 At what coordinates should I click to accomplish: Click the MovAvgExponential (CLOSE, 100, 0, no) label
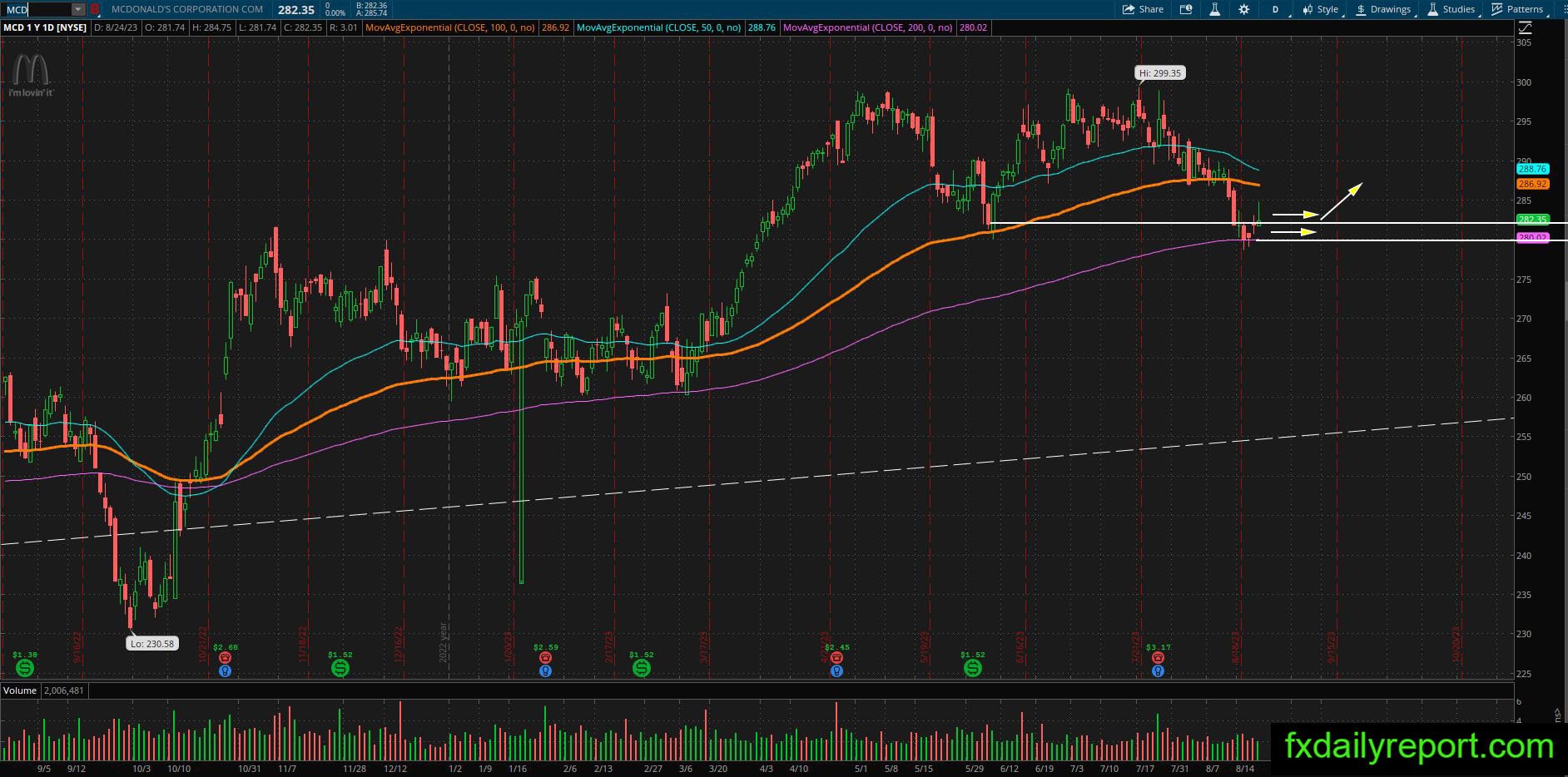click(451, 27)
